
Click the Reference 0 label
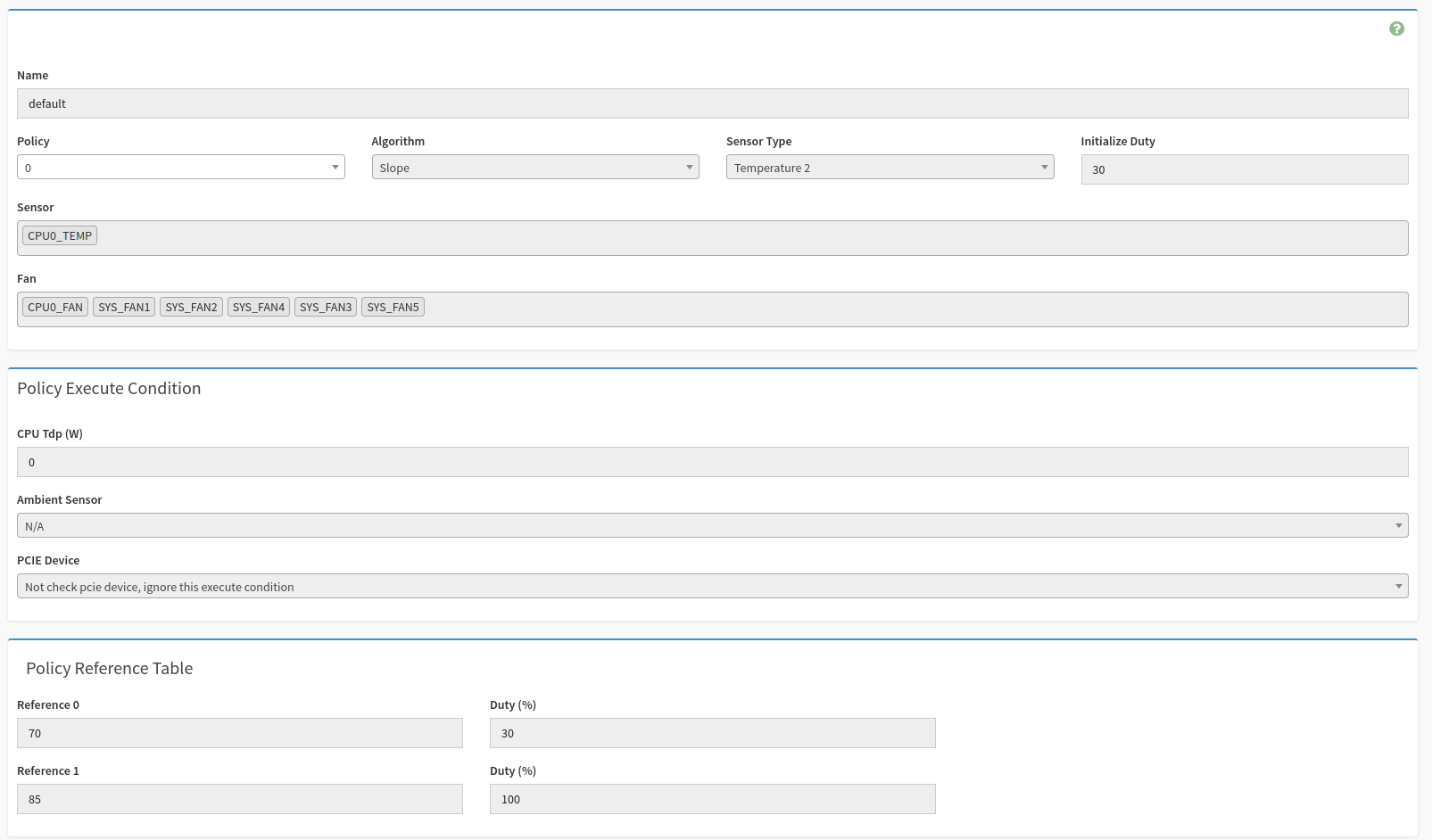click(x=48, y=704)
